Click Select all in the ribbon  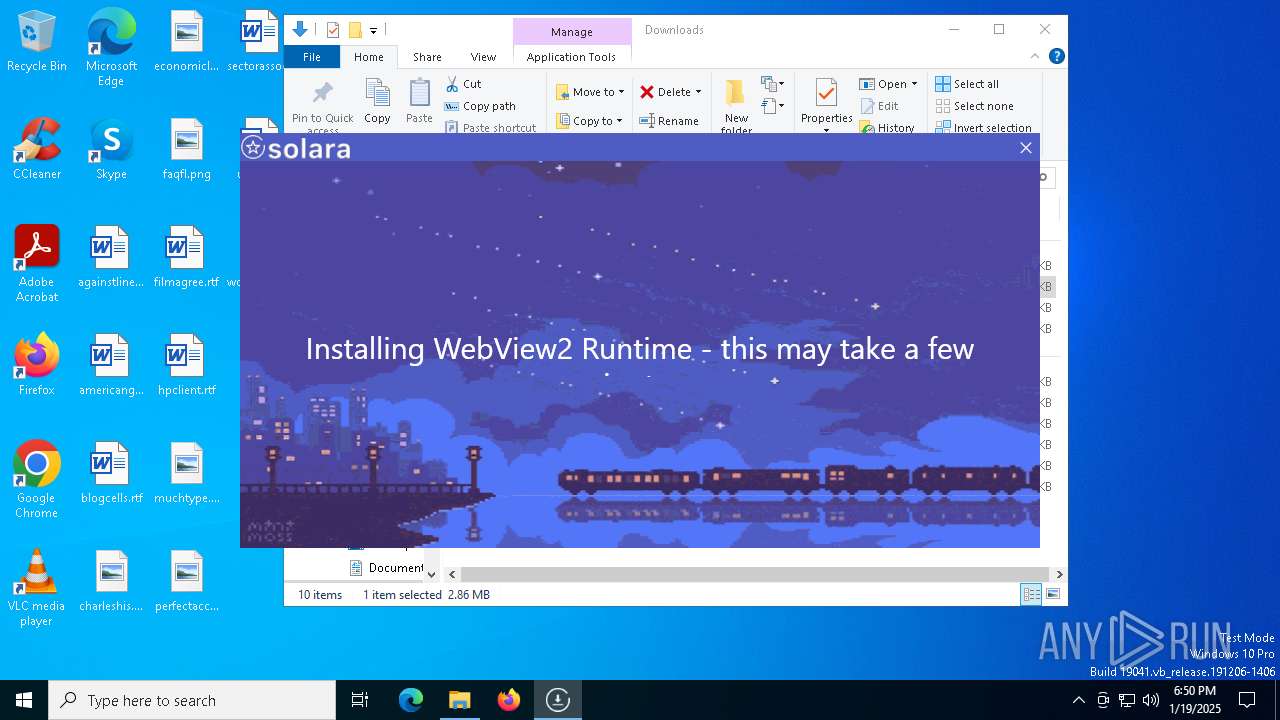[x=967, y=84]
